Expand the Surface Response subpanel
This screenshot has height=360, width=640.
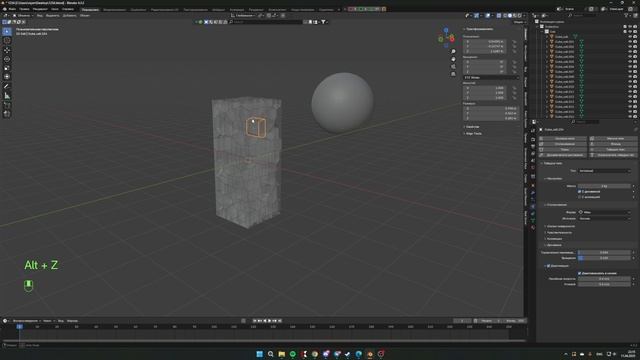pos(560,226)
